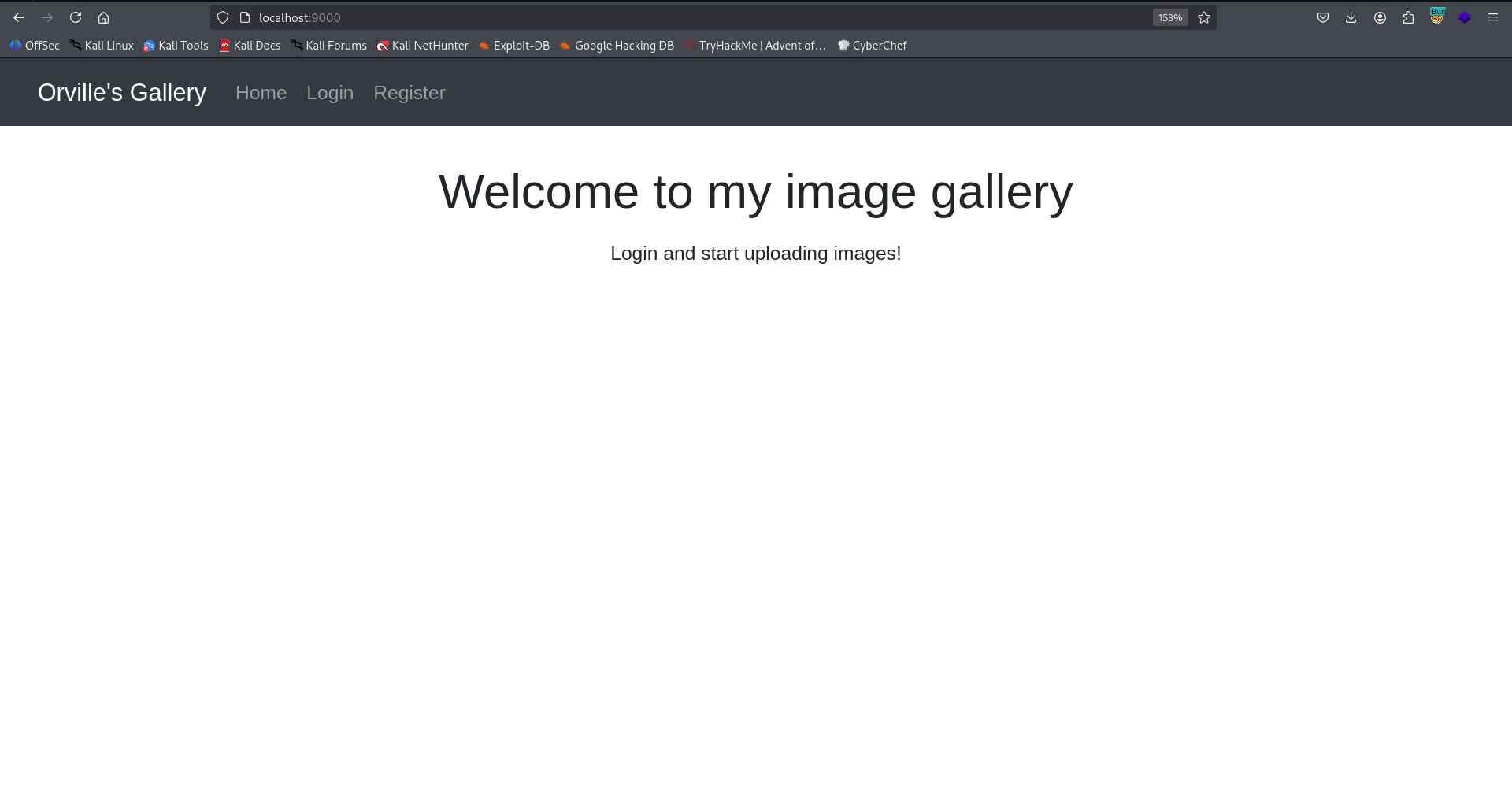Open the Firefox account menu
This screenshot has height=789, width=1512.
1380,17
